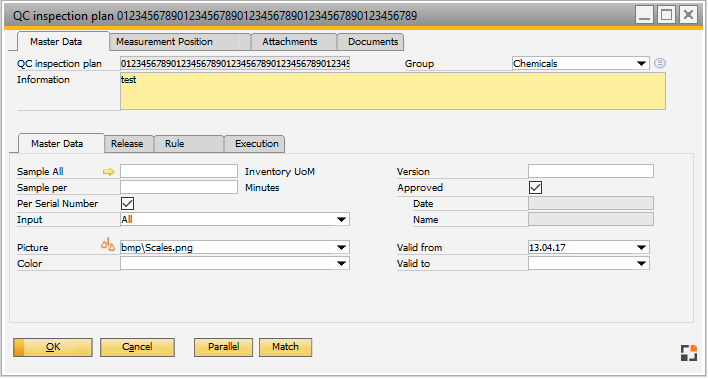Viewport: 708px width, 379px height.
Task: Click the OK button
Action: [x=53, y=347]
